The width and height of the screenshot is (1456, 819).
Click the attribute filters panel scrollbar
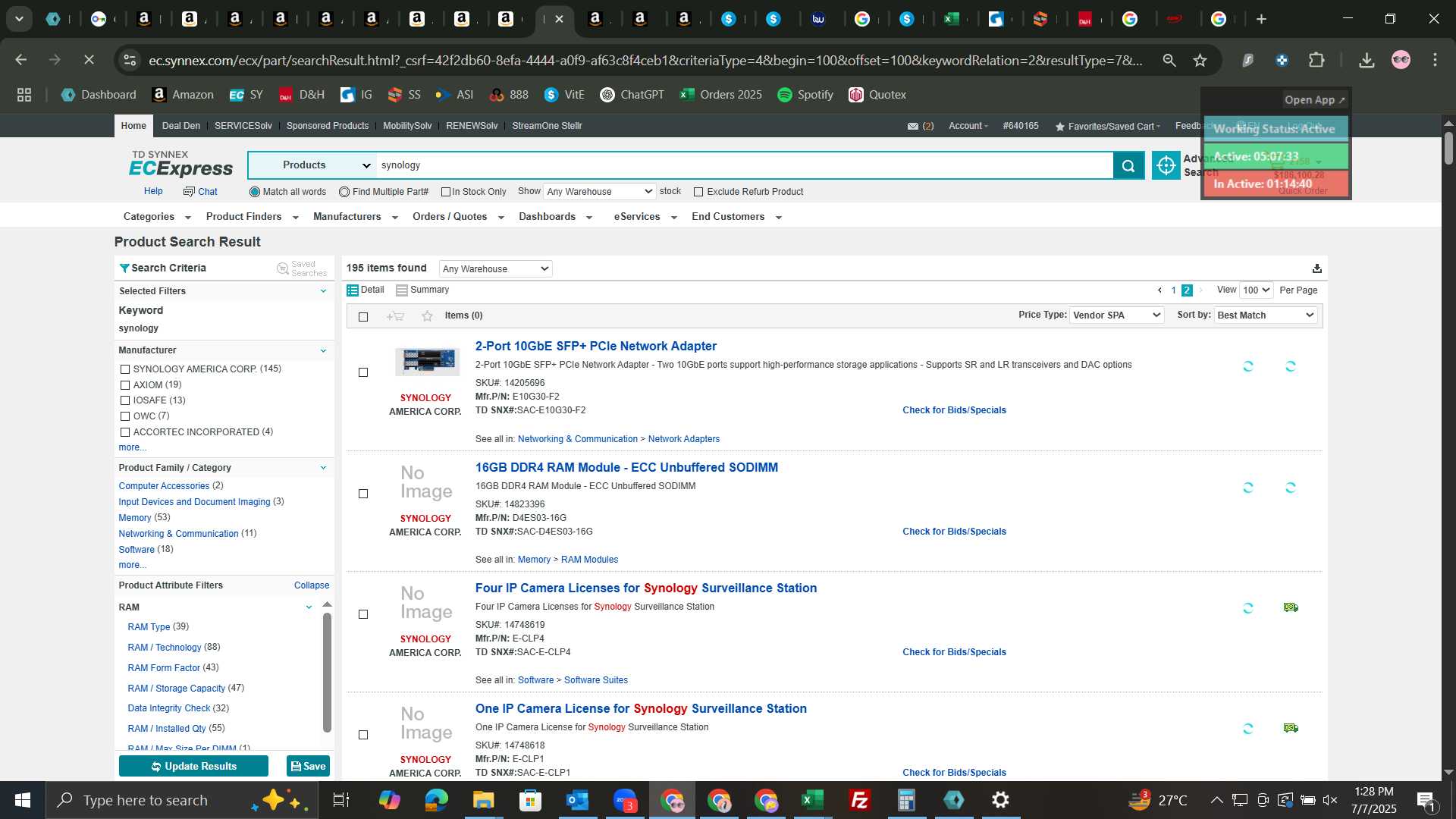click(x=328, y=671)
